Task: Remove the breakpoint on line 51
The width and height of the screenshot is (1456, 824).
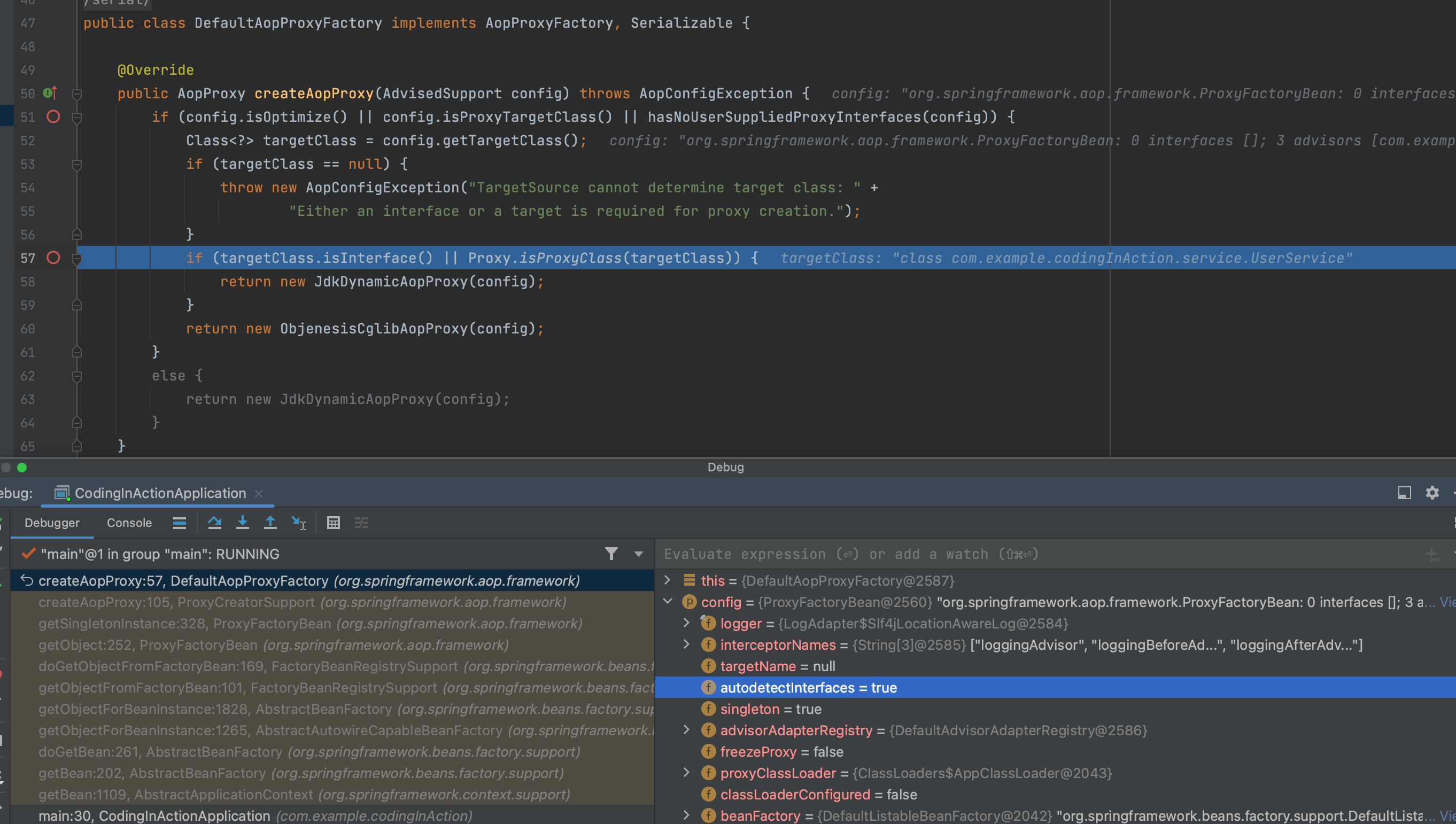Action: [x=53, y=116]
